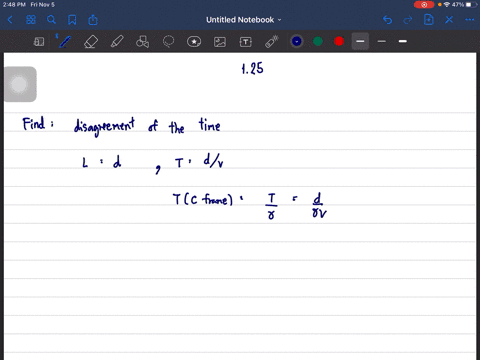Close the editing toolbar with the X icon
480x360 pixels.
click(x=449, y=20)
